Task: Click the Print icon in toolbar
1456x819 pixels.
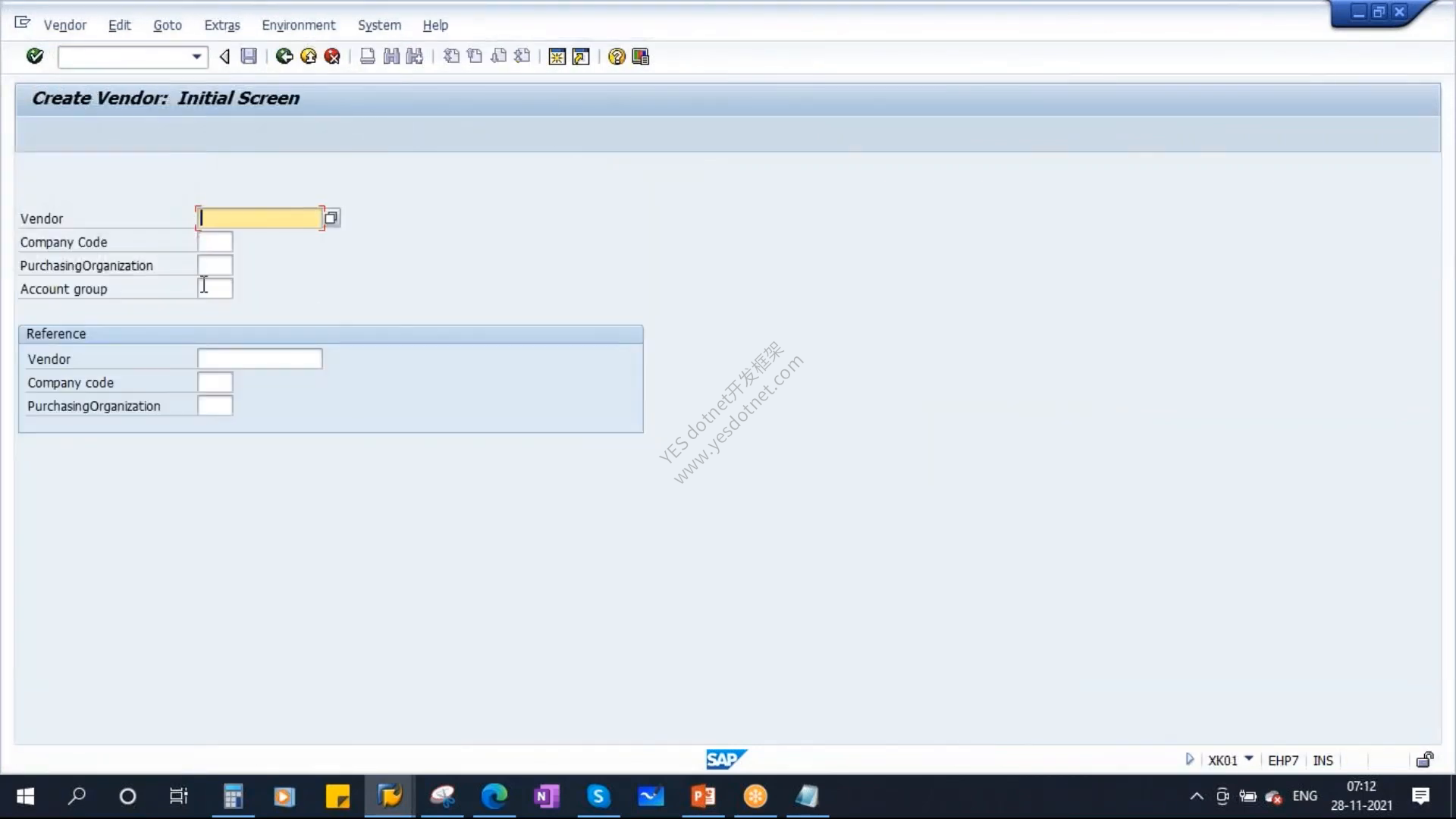Action: 368,56
